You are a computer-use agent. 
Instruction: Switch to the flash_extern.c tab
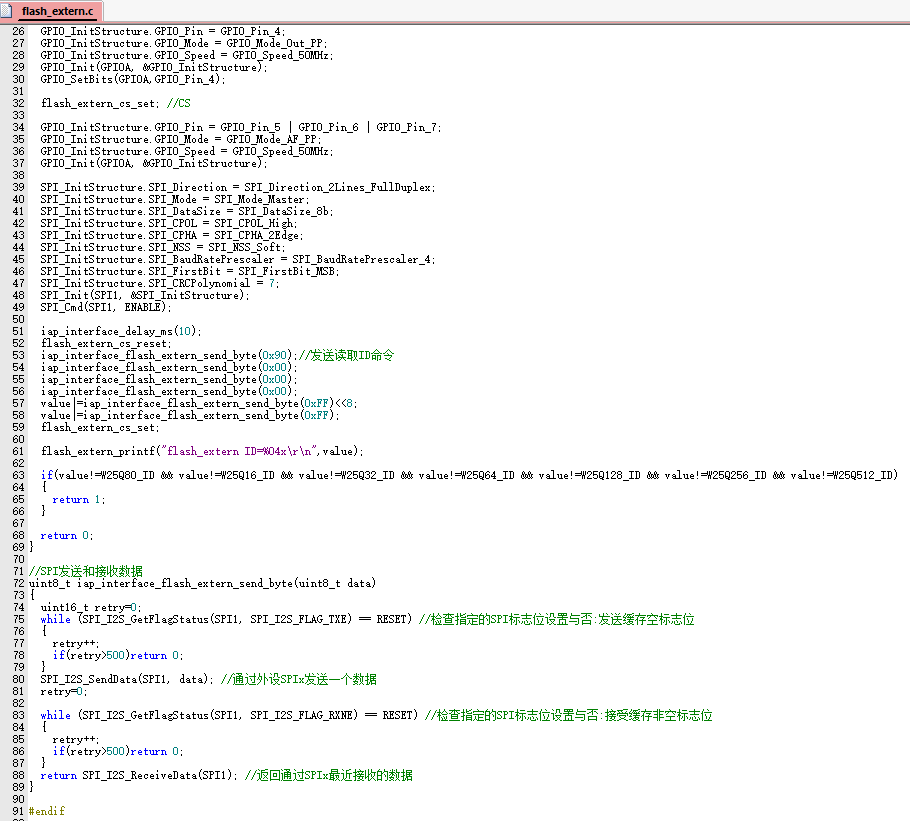pyautogui.click(x=57, y=11)
